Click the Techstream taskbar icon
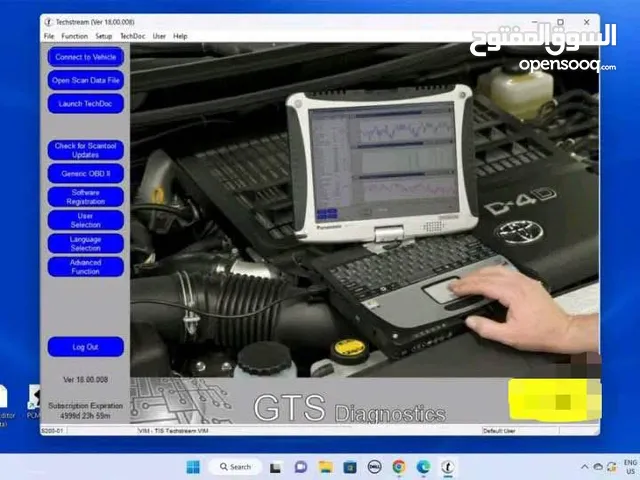This screenshot has width=640, height=480. point(448,467)
